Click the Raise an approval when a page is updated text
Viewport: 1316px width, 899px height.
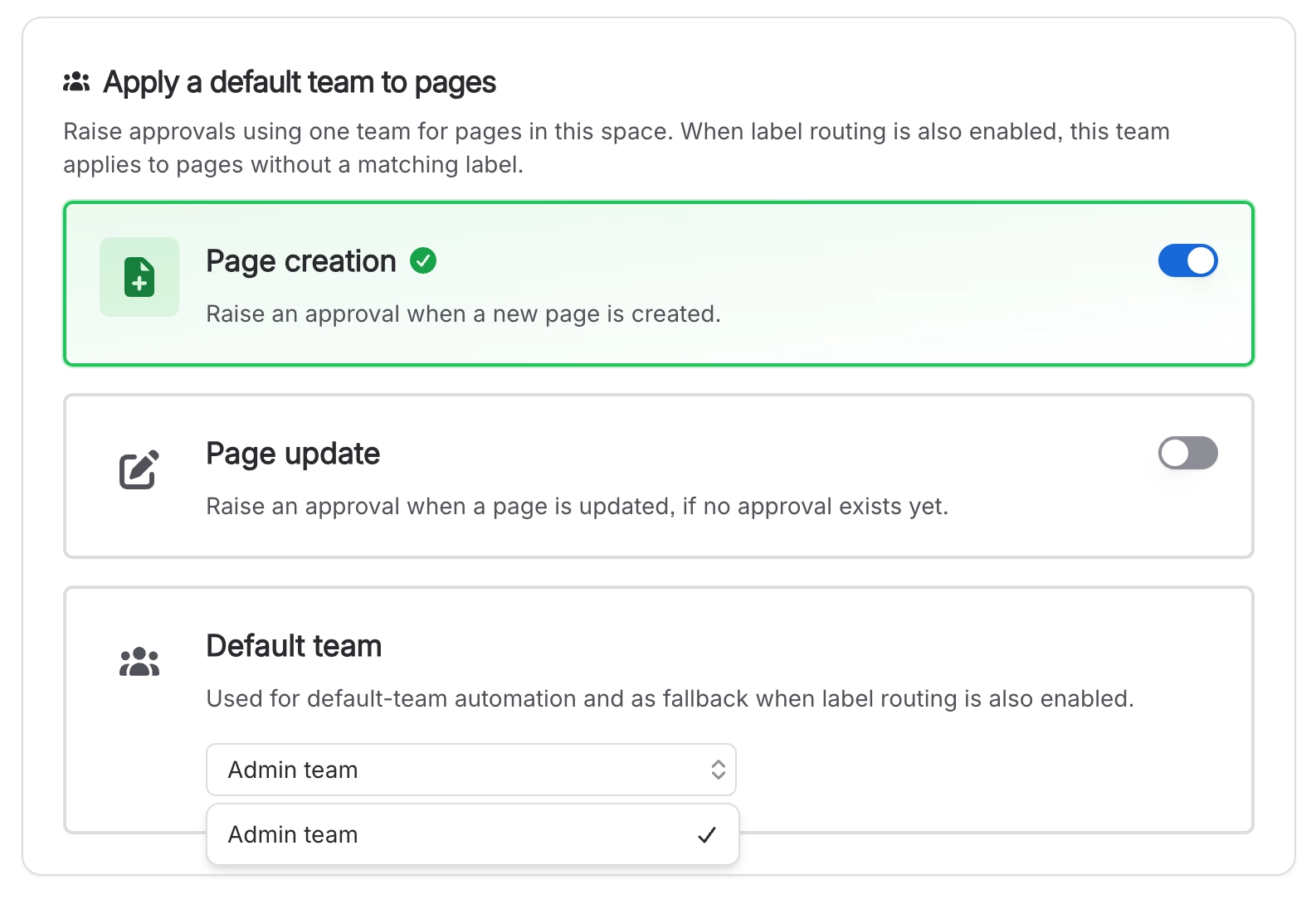pos(577,506)
